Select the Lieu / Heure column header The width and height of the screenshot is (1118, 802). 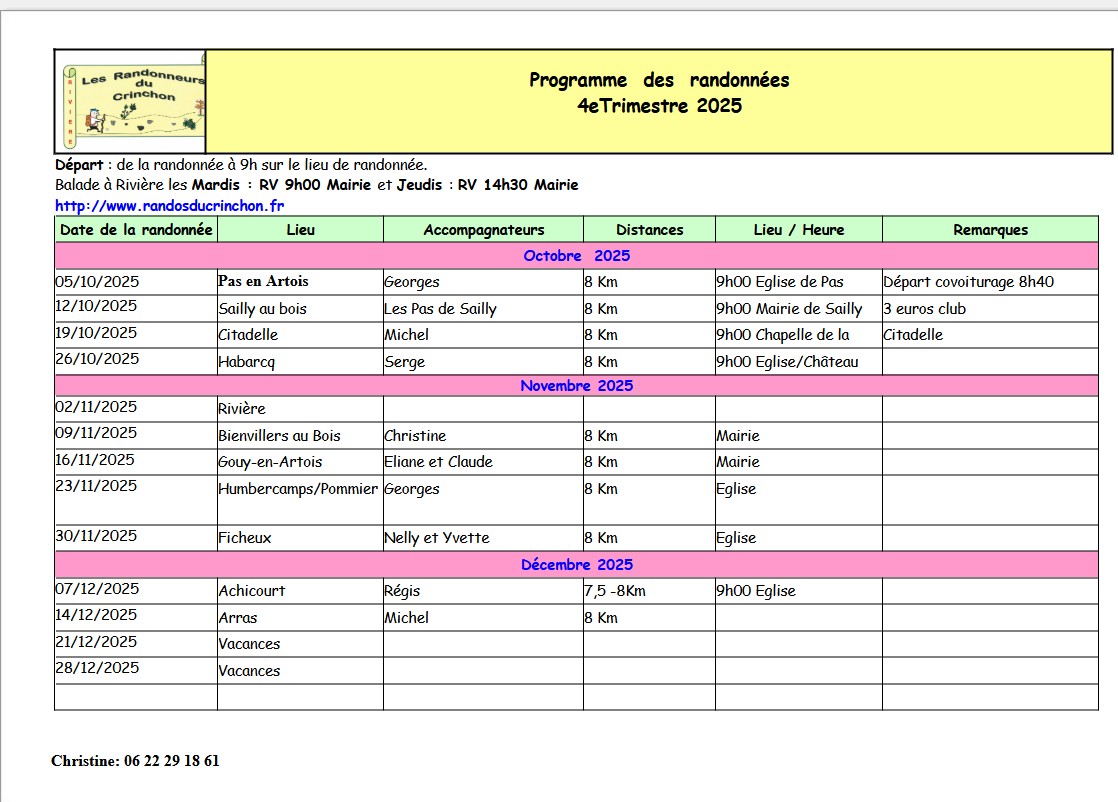(x=798, y=230)
